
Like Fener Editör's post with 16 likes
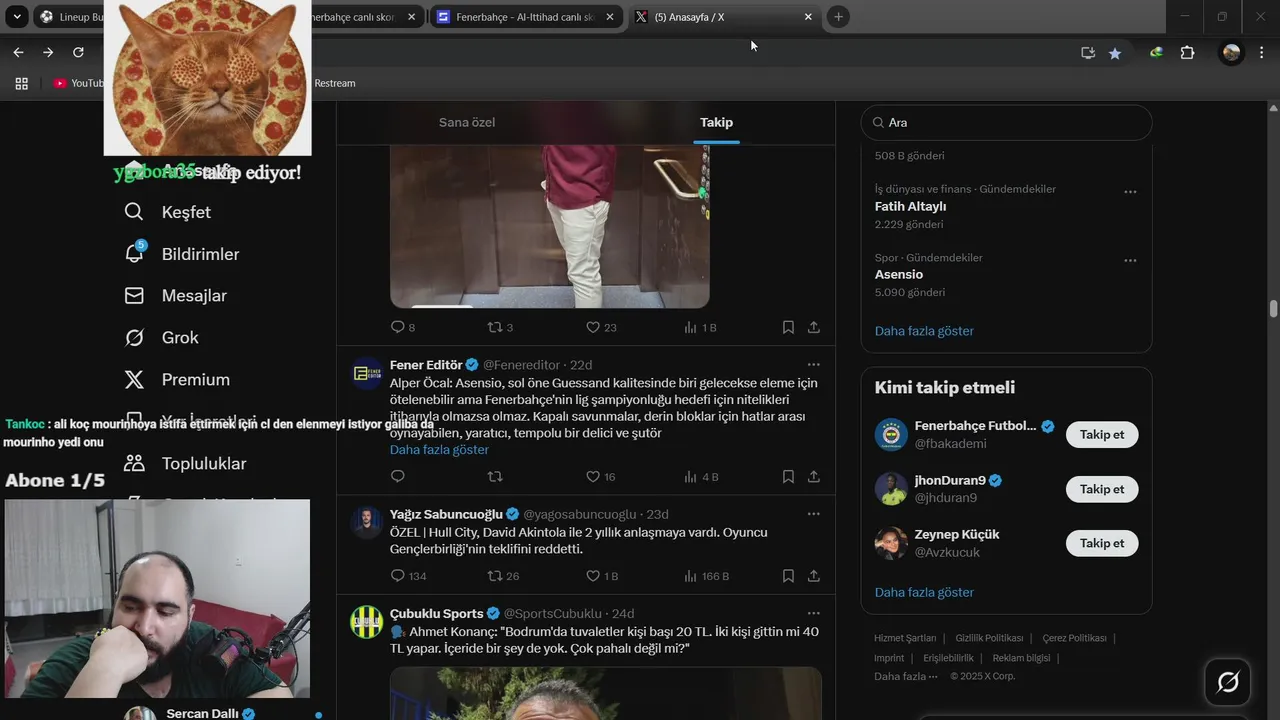click(x=600, y=477)
